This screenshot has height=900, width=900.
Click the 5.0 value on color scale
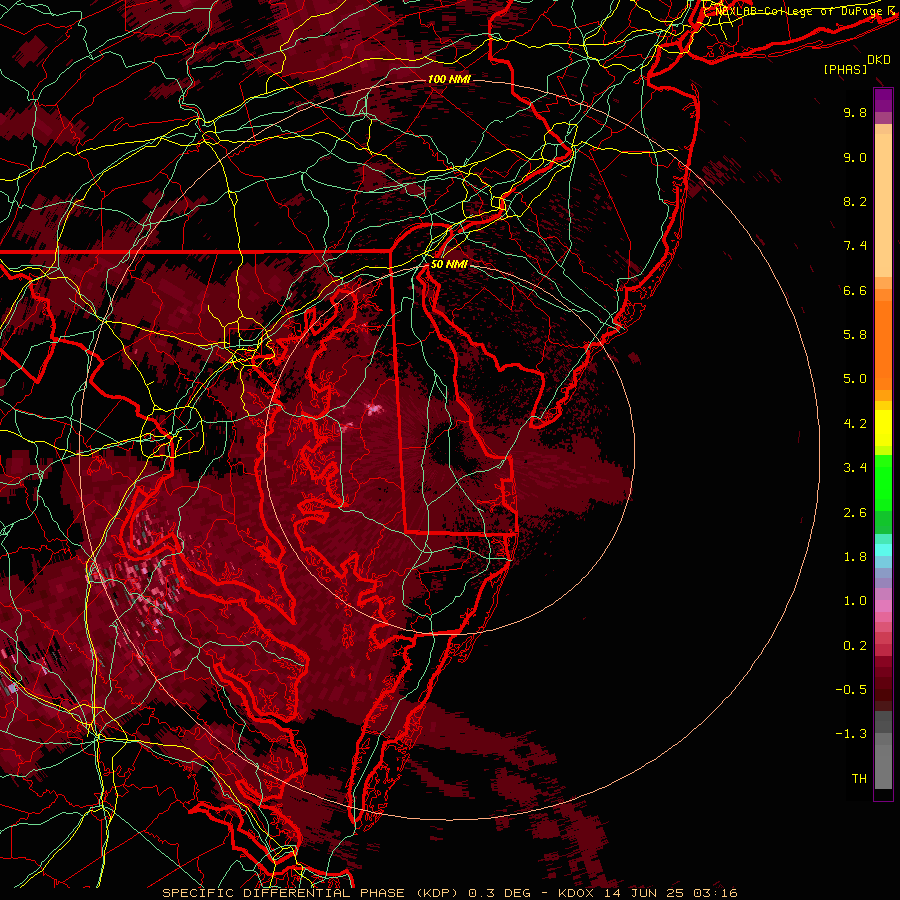click(855, 379)
